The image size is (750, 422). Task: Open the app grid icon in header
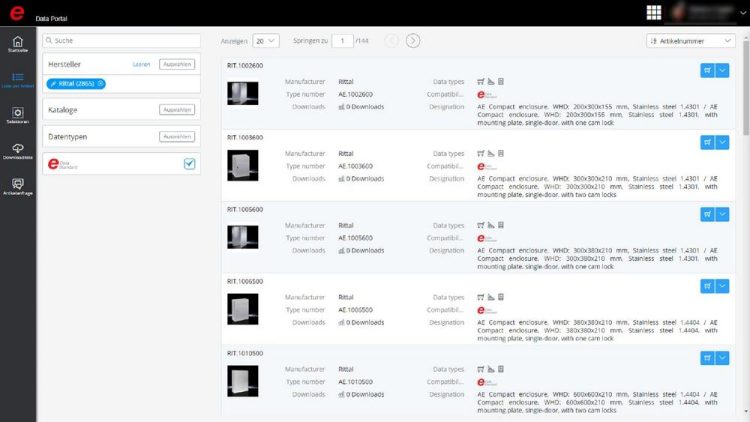click(x=654, y=12)
